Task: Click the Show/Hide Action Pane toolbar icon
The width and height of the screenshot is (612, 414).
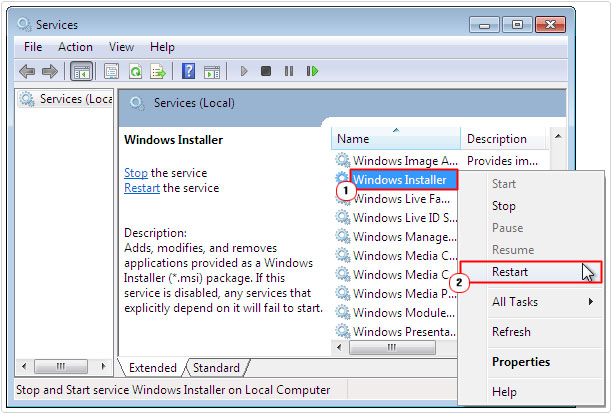Action: (212, 71)
